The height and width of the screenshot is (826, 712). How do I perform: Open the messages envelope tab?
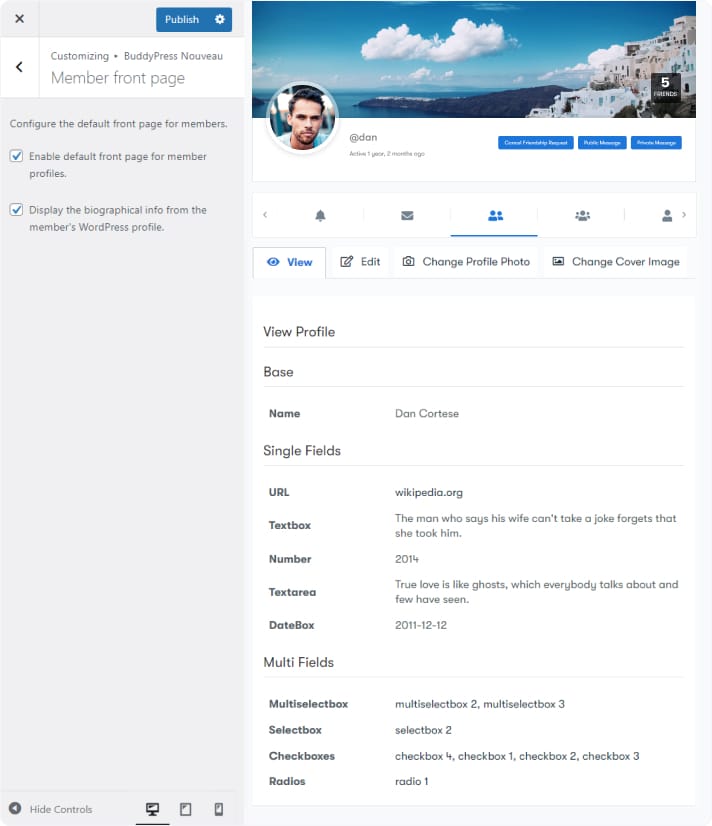[x=407, y=215]
